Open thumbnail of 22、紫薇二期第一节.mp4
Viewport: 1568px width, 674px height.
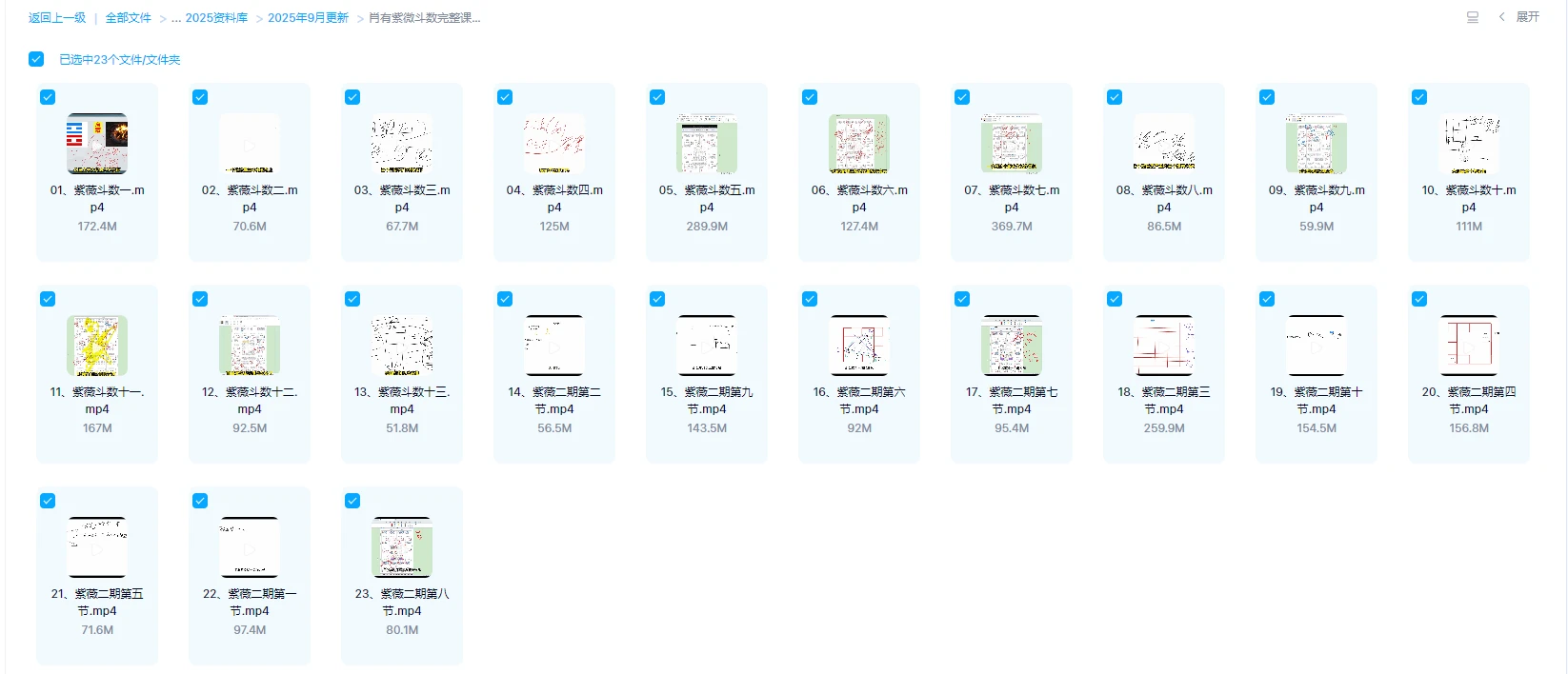[250, 547]
